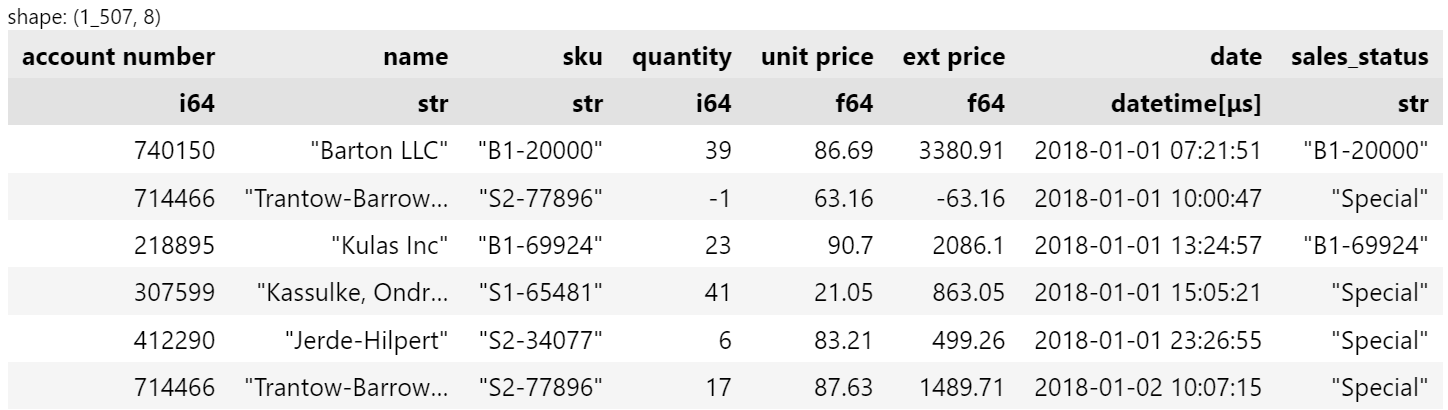Select the "Barton LLC" name cell
1448x410 pixels.
(379, 150)
